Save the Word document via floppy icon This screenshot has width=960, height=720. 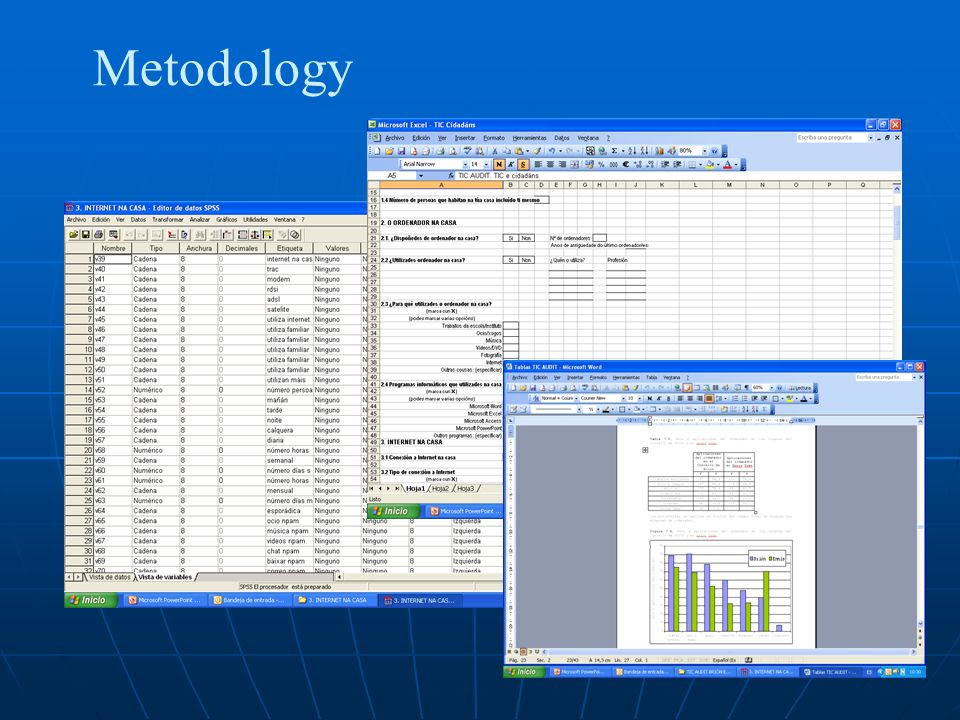coord(533,388)
